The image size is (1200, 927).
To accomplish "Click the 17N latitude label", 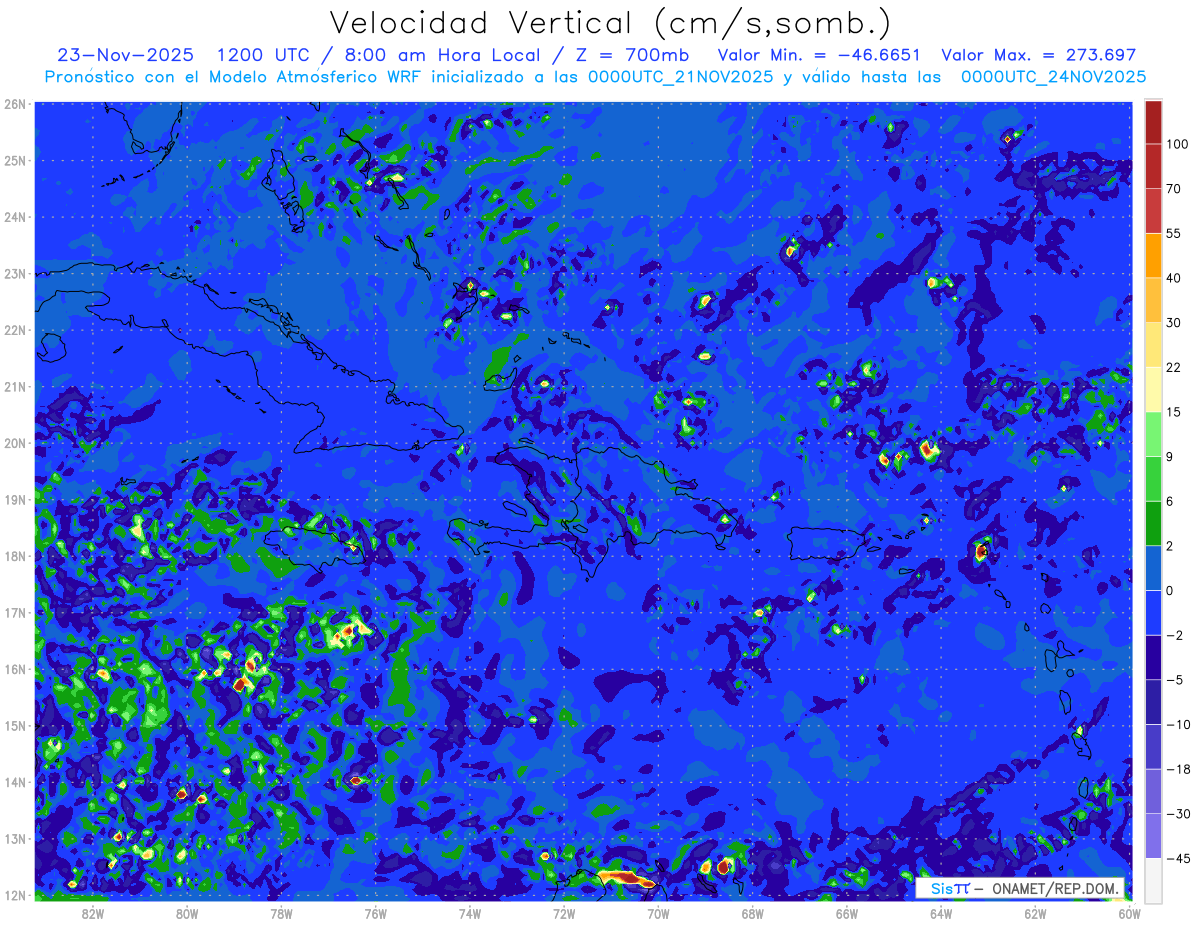I will [14, 612].
